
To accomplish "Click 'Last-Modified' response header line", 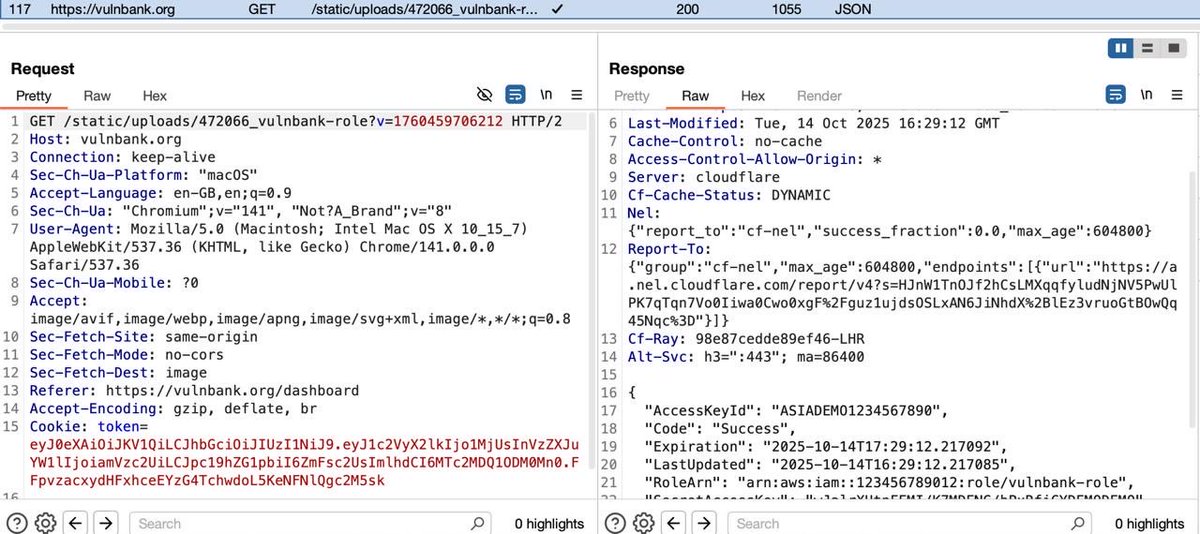I will point(815,123).
